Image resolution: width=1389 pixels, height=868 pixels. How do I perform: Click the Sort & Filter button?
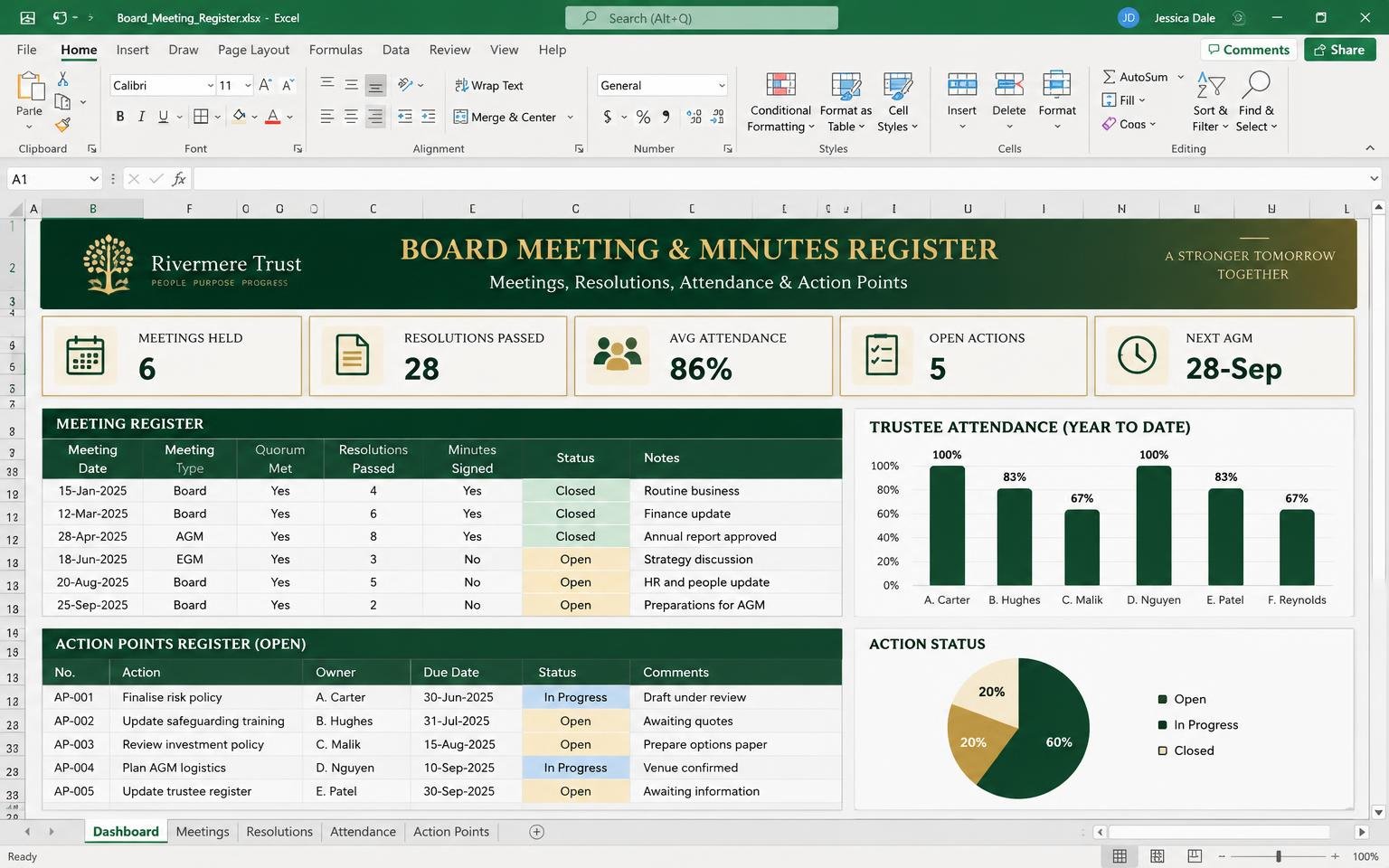[x=1210, y=102]
